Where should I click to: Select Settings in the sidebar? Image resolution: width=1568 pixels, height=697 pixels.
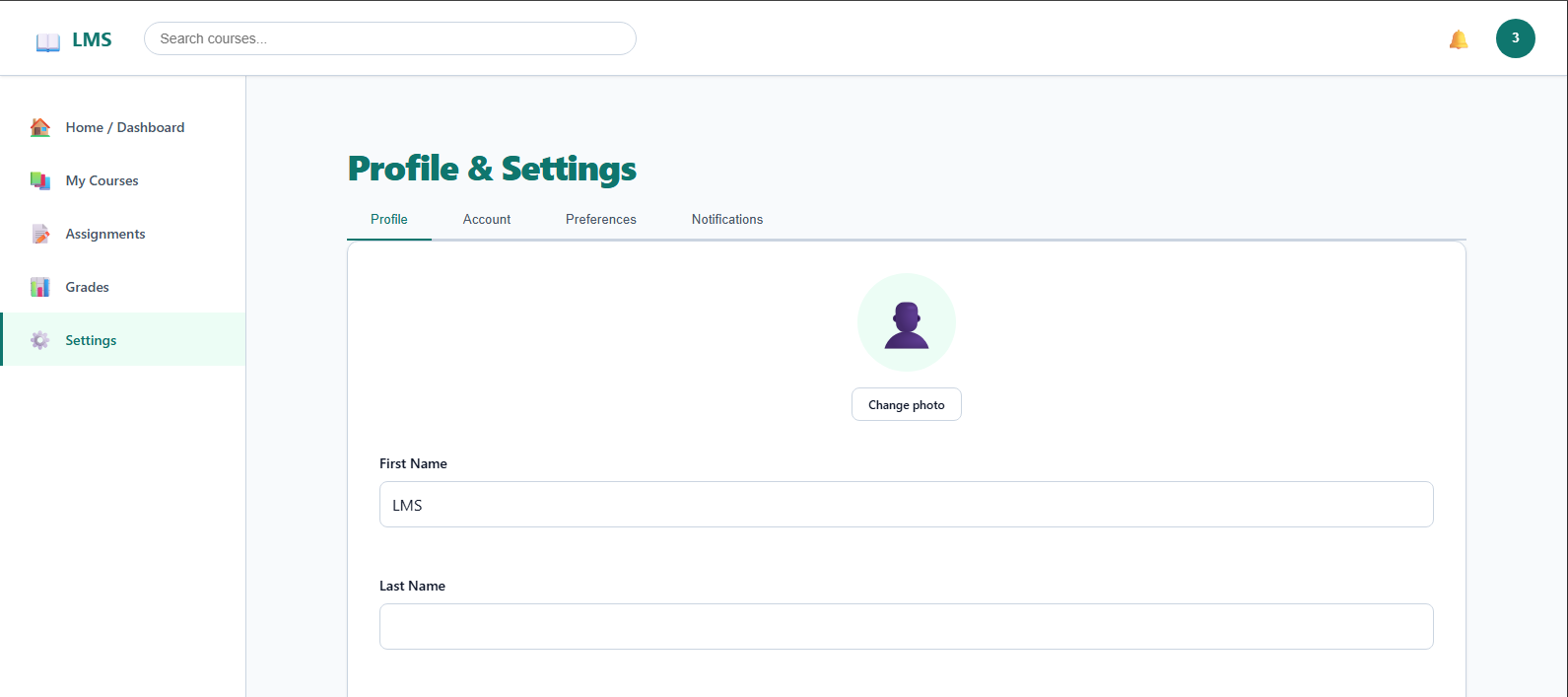pos(123,340)
